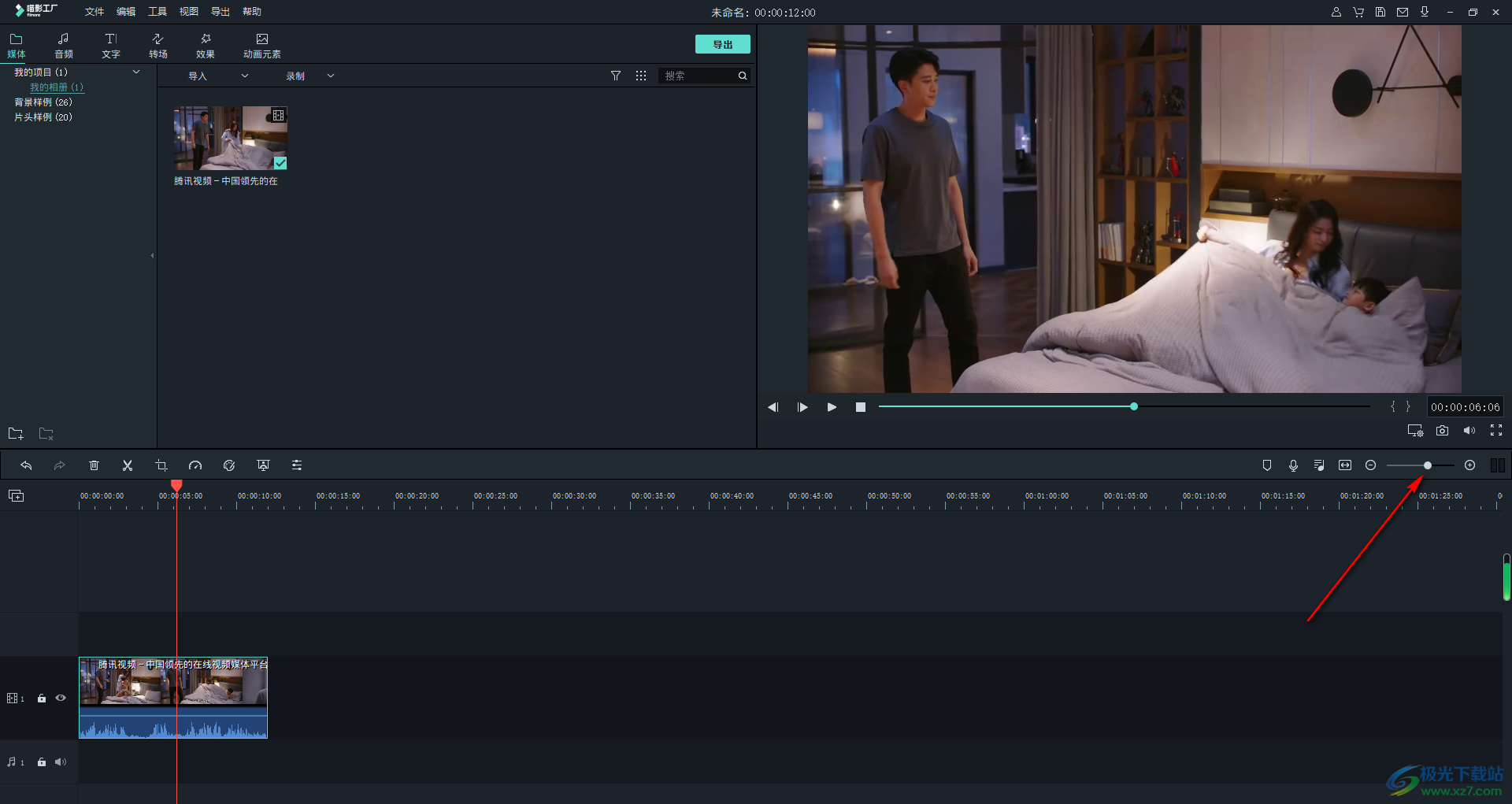
Task: Toggle the timeline panel layout button
Action: [1498, 465]
